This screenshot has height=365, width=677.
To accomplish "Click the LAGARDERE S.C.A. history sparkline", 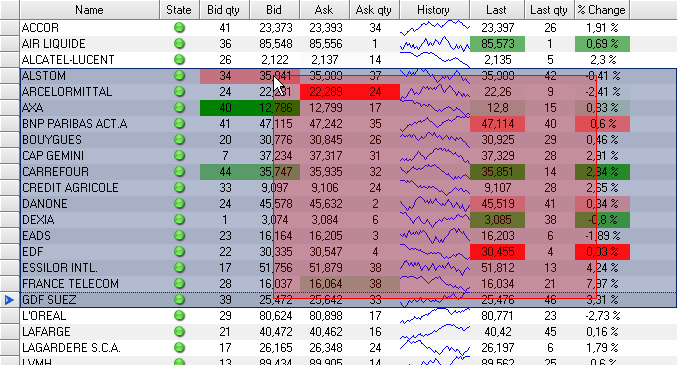I will pyautogui.click(x=435, y=348).
